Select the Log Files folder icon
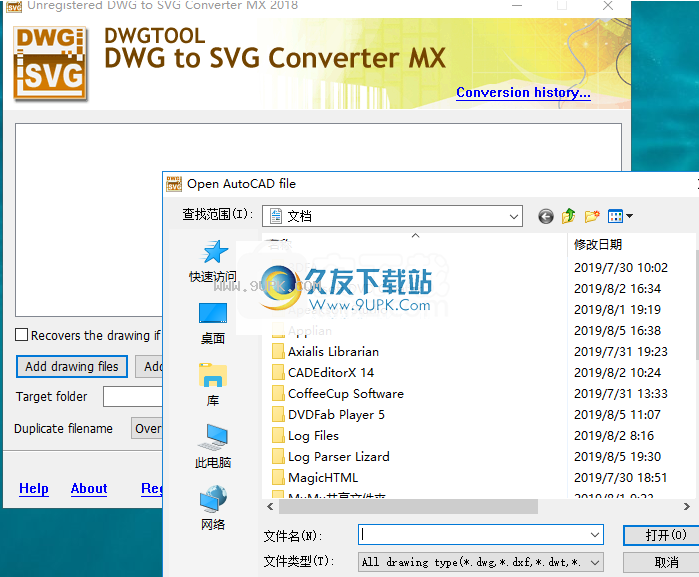Image resolution: width=699 pixels, height=577 pixels. click(x=278, y=435)
